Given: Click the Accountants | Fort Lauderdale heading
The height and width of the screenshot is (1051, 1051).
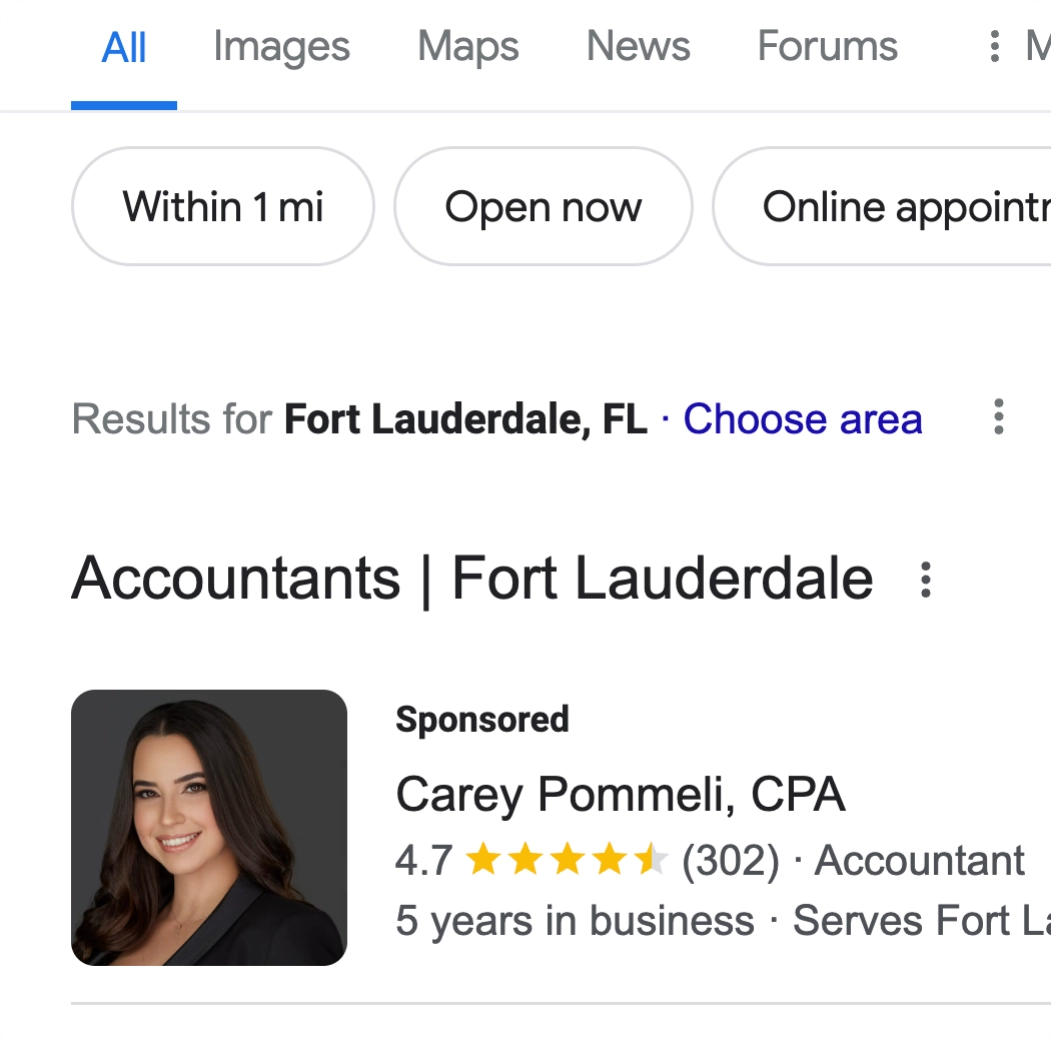Looking at the screenshot, I should (472, 579).
